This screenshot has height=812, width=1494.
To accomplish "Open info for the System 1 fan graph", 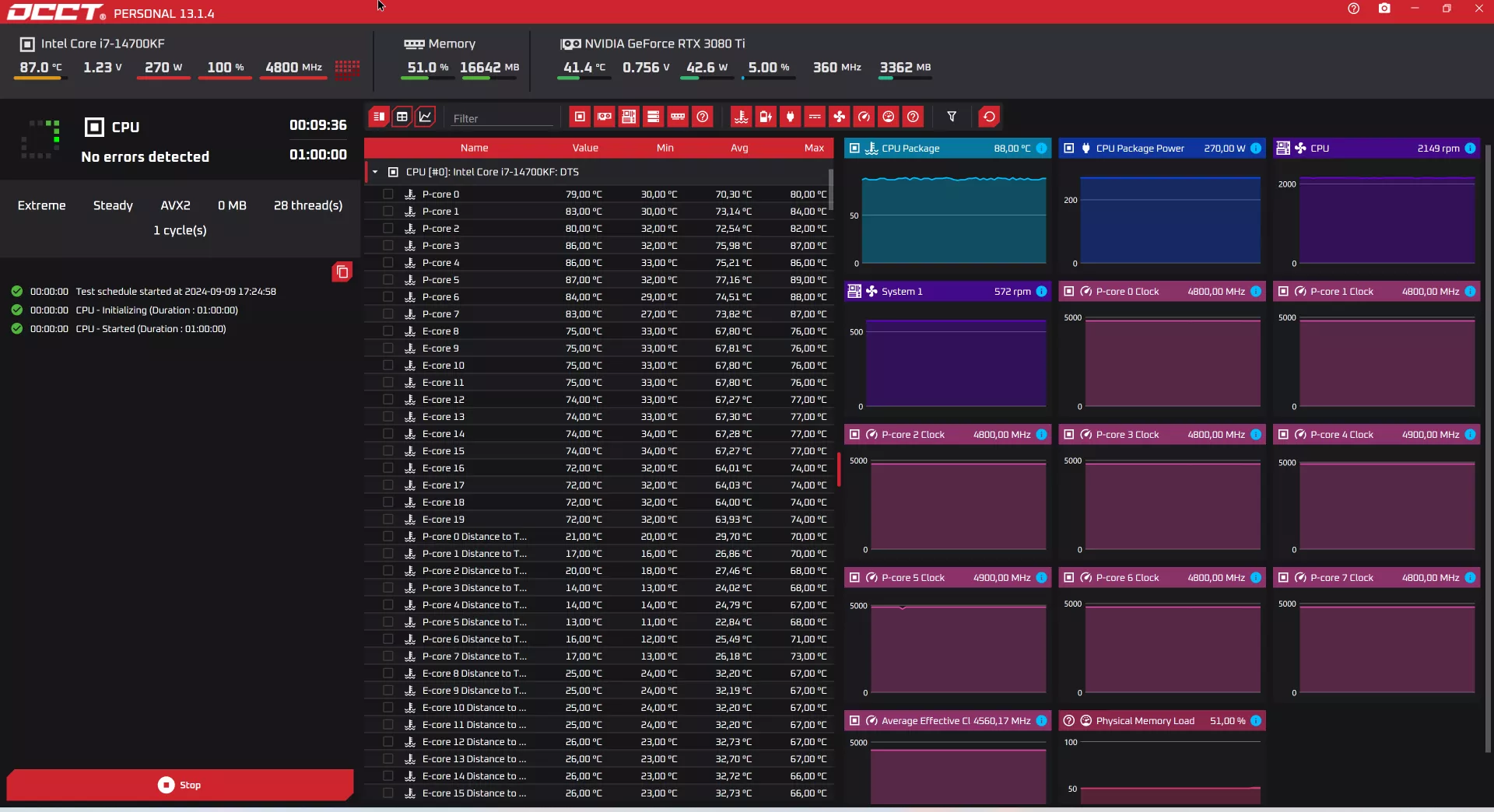I will [x=1041, y=291].
